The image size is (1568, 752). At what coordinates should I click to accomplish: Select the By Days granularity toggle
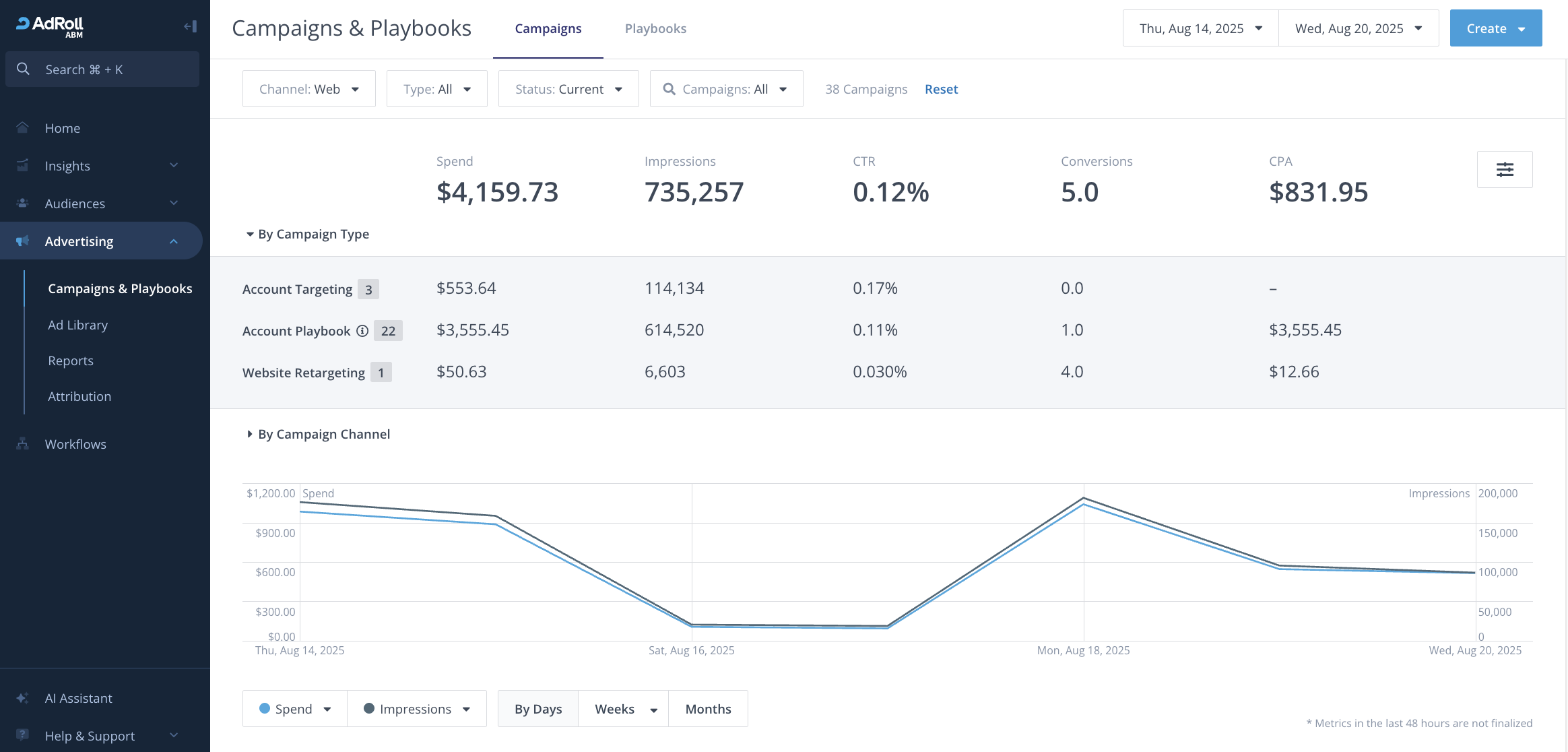coord(537,709)
